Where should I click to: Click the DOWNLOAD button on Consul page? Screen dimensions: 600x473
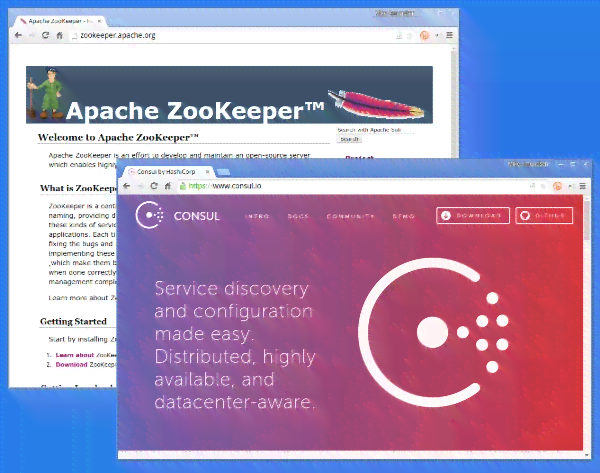(473, 215)
